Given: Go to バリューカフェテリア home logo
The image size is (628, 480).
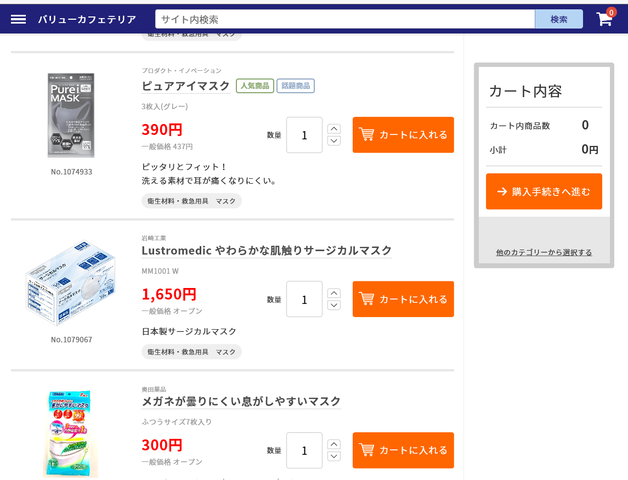Looking at the screenshot, I should 87,19.
